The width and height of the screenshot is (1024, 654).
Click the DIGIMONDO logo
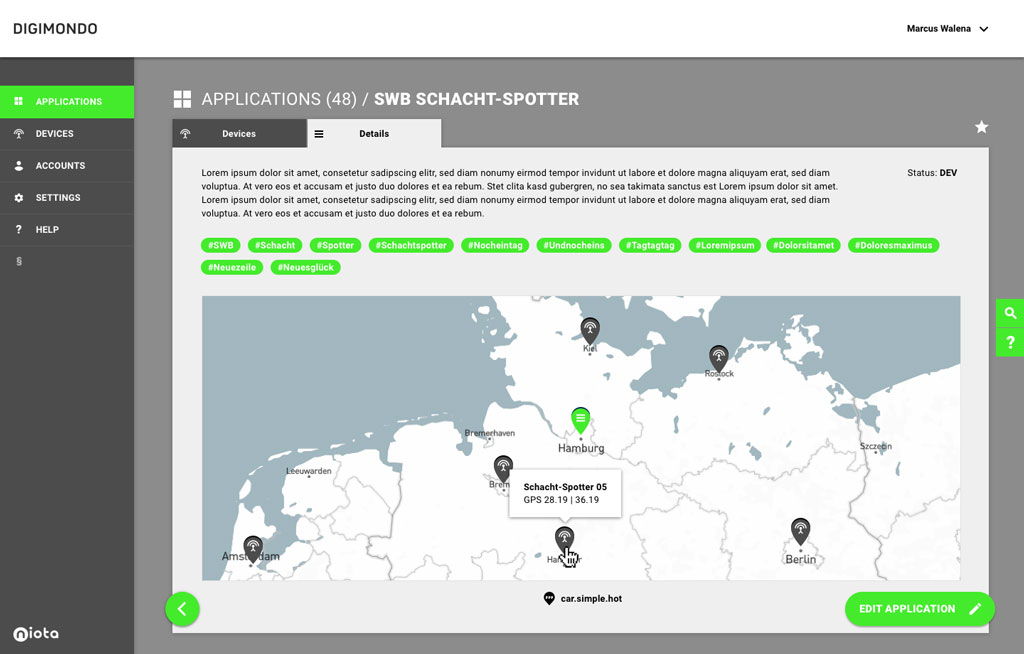[56, 29]
